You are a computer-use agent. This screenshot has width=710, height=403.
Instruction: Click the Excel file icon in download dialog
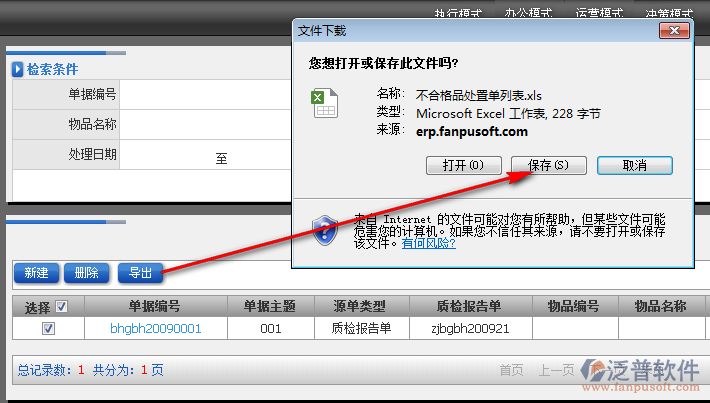tap(321, 103)
